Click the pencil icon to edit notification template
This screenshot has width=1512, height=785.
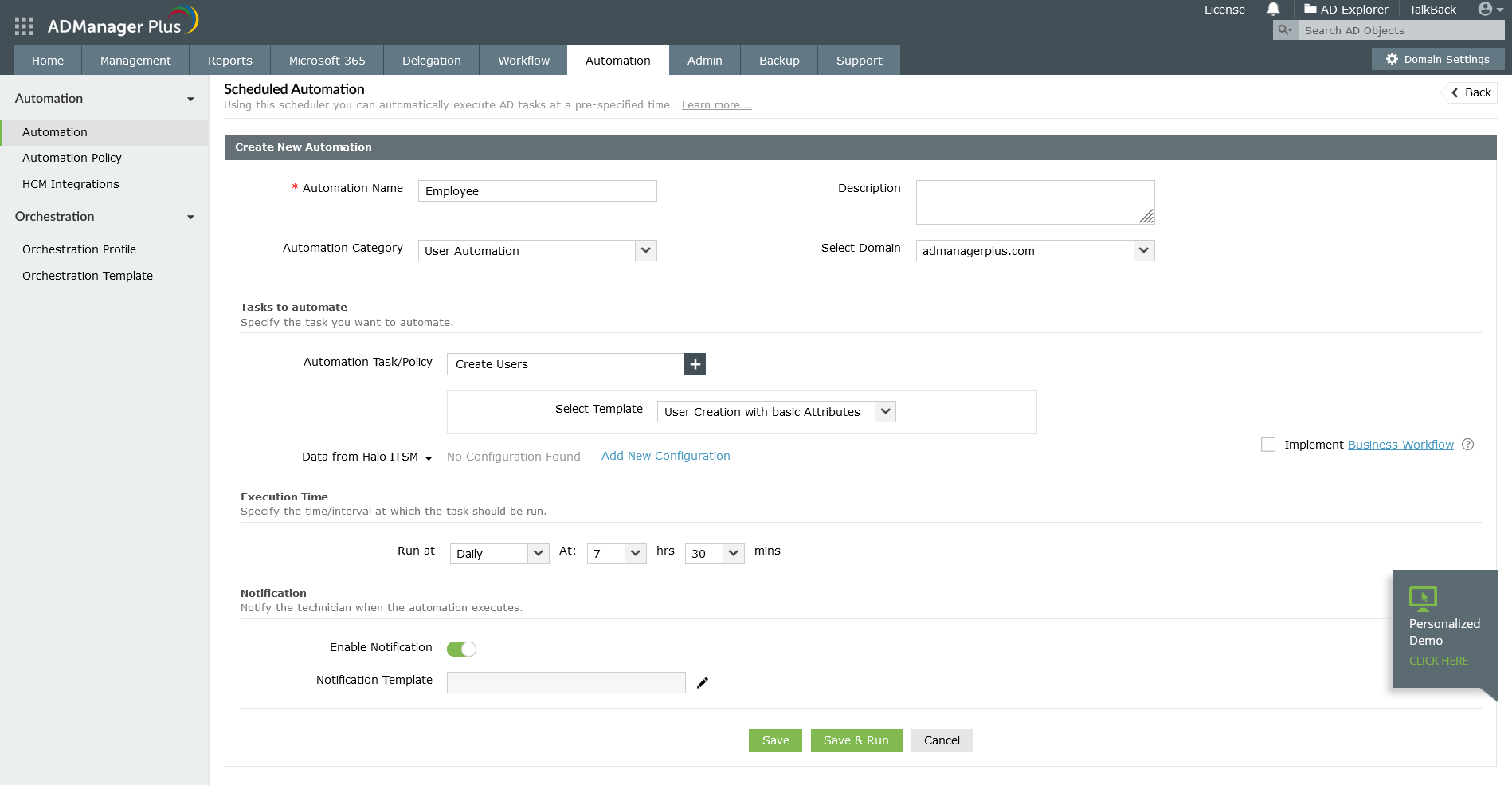[703, 683]
